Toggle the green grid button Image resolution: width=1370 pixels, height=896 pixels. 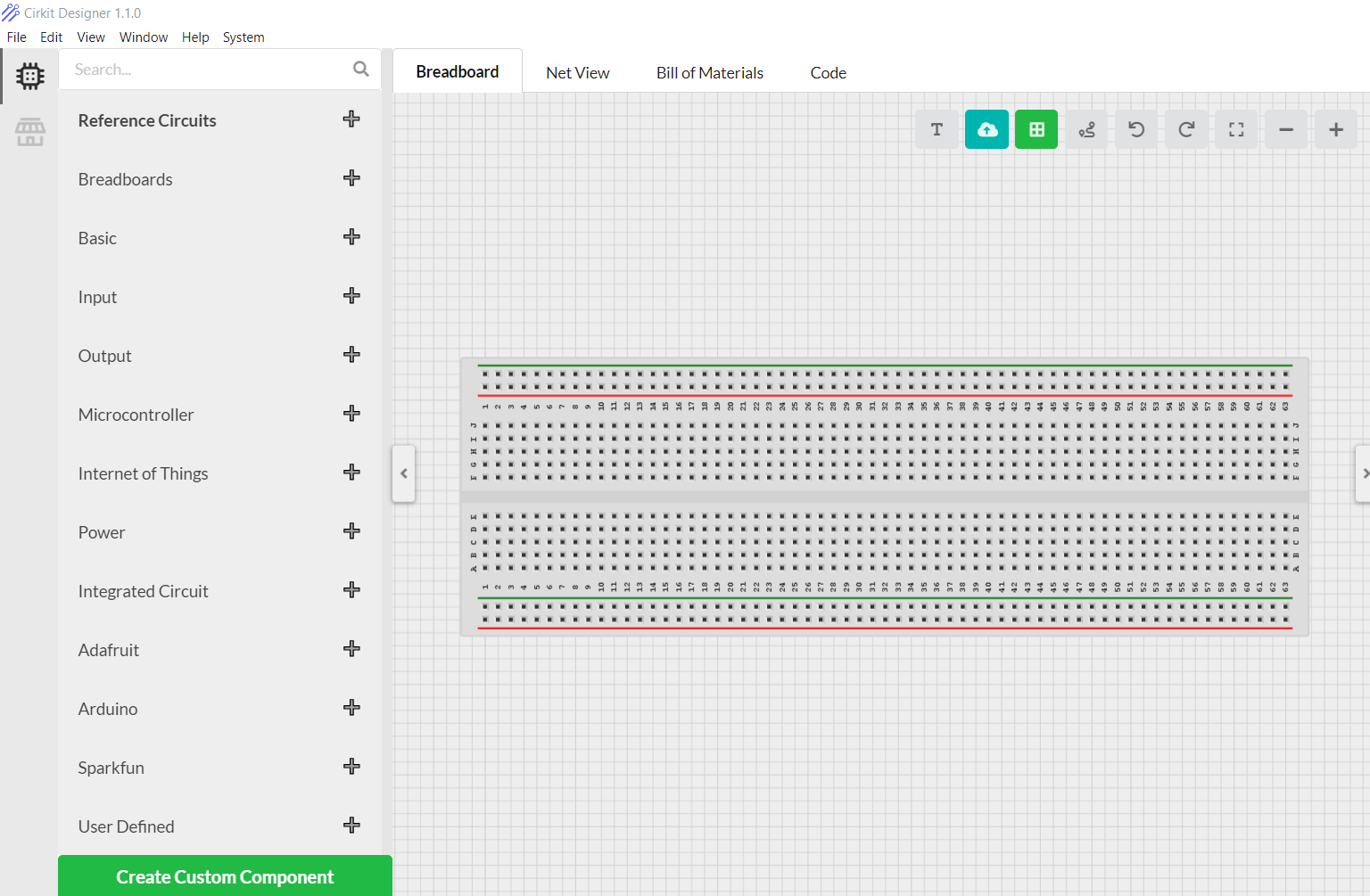coord(1036,129)
